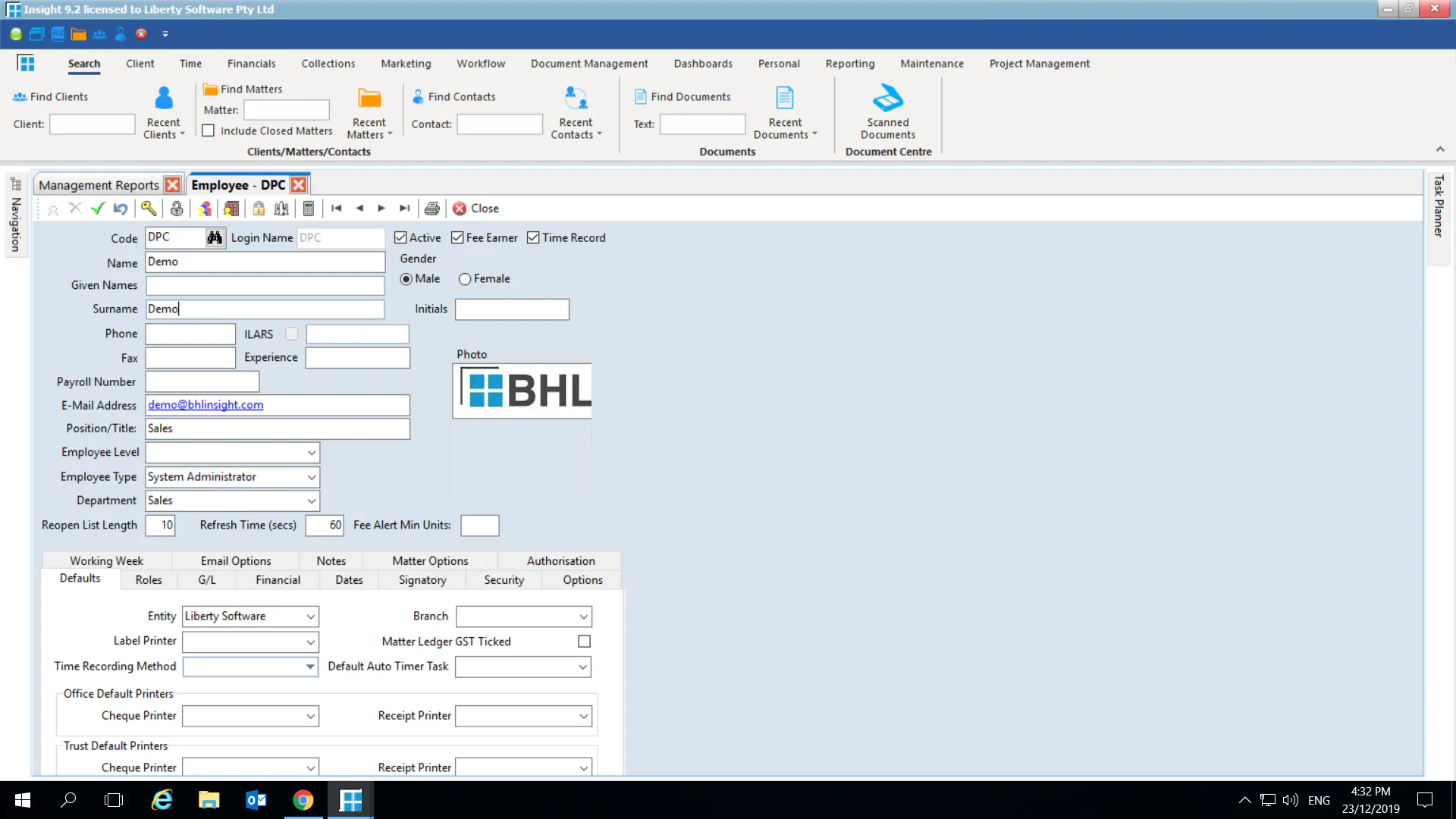
Task: Save the employee record with the green checkmark
Action: point(98,208)
